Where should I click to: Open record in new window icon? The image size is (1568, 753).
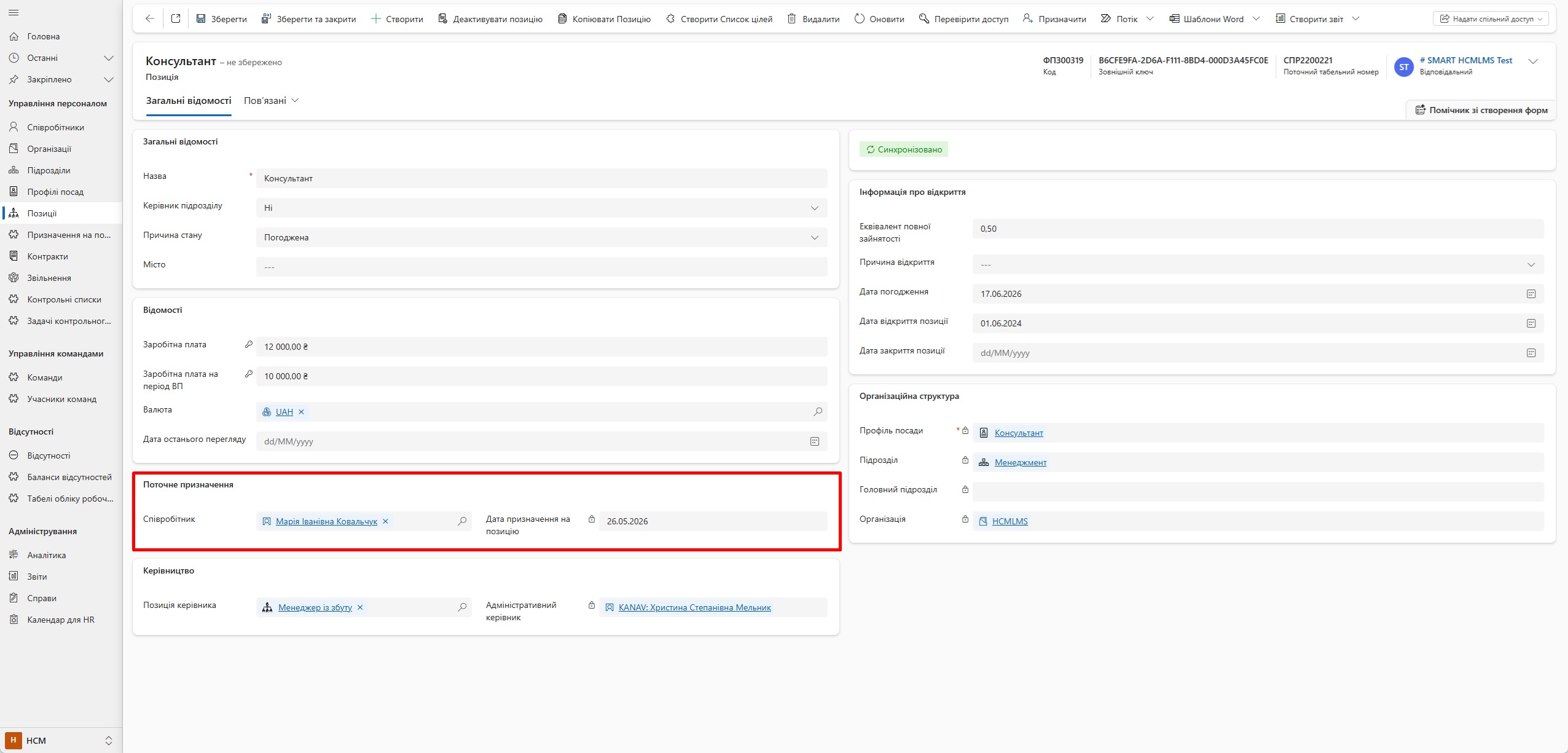click(176, 18)
